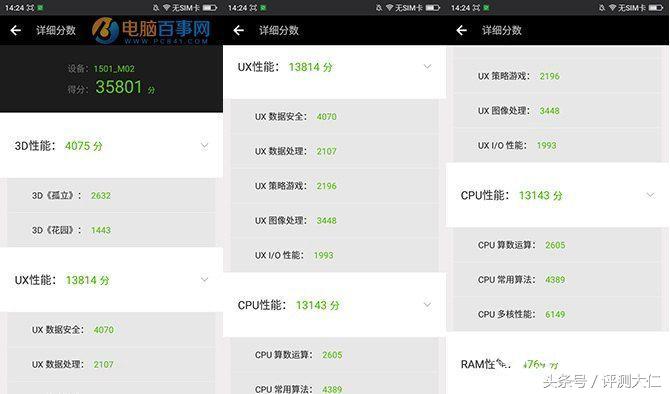
Task: Select the total score 35801 分
Action: (125, 87)
